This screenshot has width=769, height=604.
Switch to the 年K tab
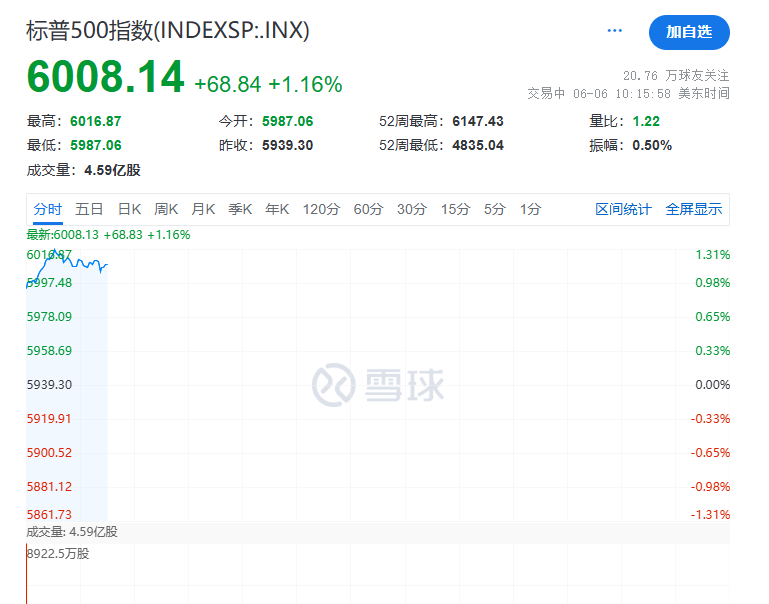point(277,209)
